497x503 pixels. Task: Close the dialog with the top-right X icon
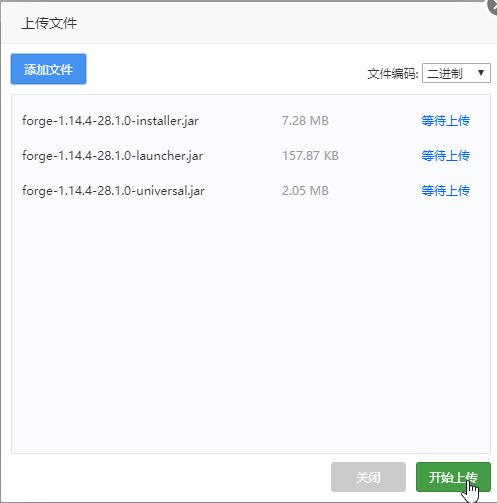pyautogui.click(x=493, y=6)
